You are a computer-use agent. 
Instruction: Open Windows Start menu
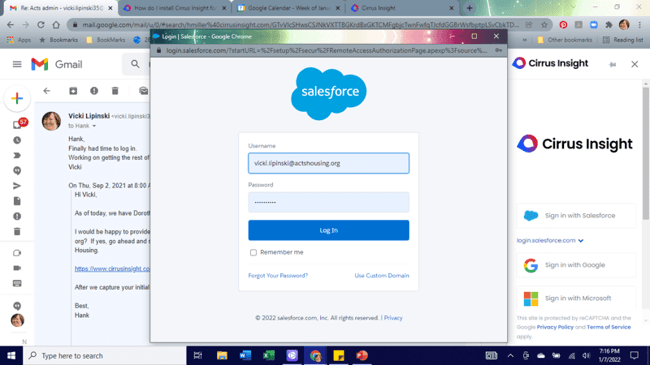pos(11,355)
